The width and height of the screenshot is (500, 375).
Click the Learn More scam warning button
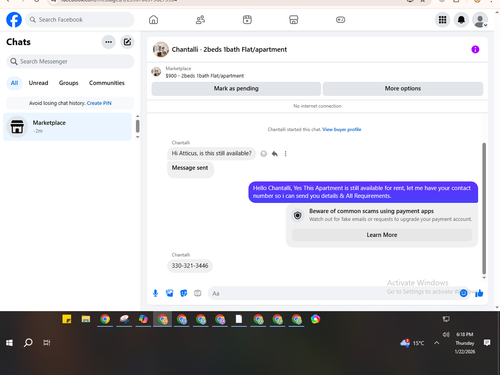click(382, 235)
